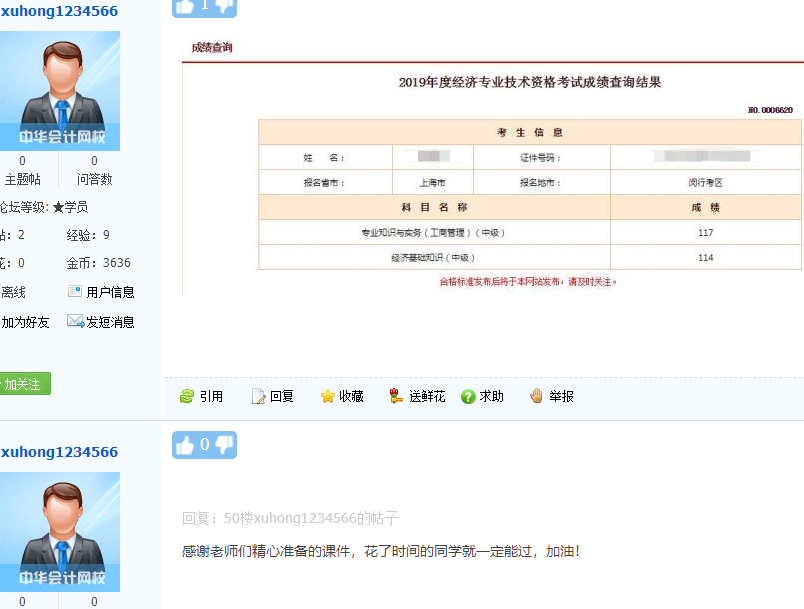Click 加为好友 to add friend
804x609 pixels.
pos(25,322)
